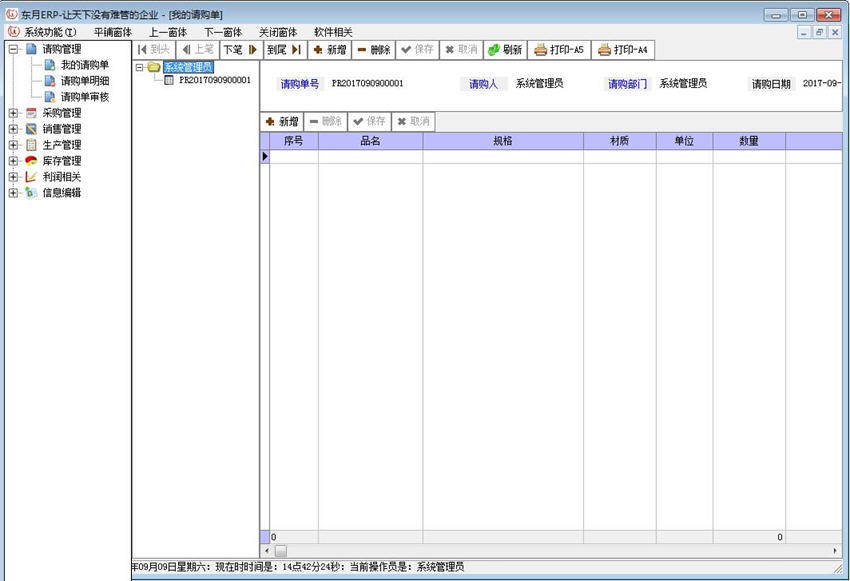Screen dimensions: 850x581
Task: Open the 平铺窗体 menu
Action: (113, 32)
